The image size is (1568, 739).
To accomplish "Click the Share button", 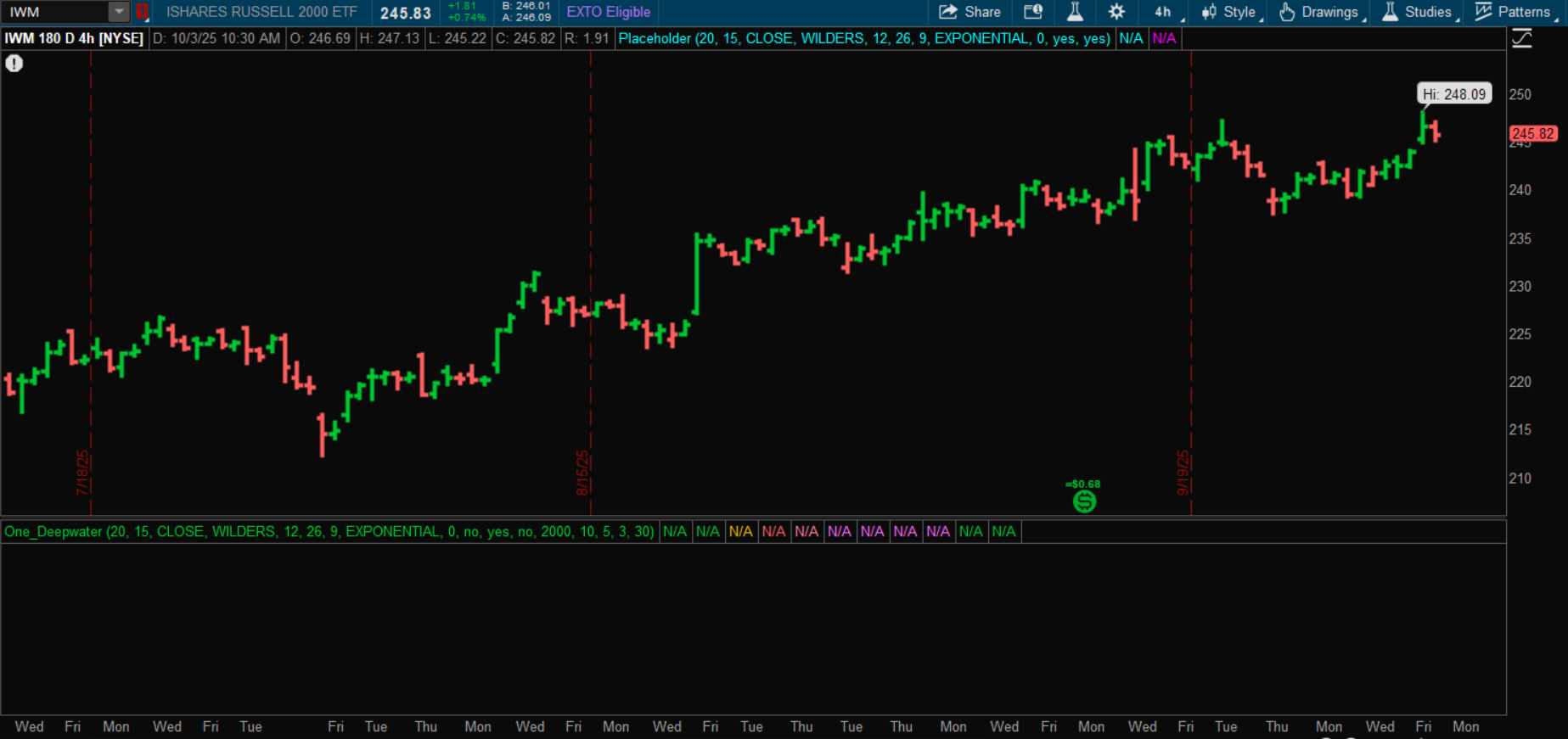I will click(x=969, y=12).
